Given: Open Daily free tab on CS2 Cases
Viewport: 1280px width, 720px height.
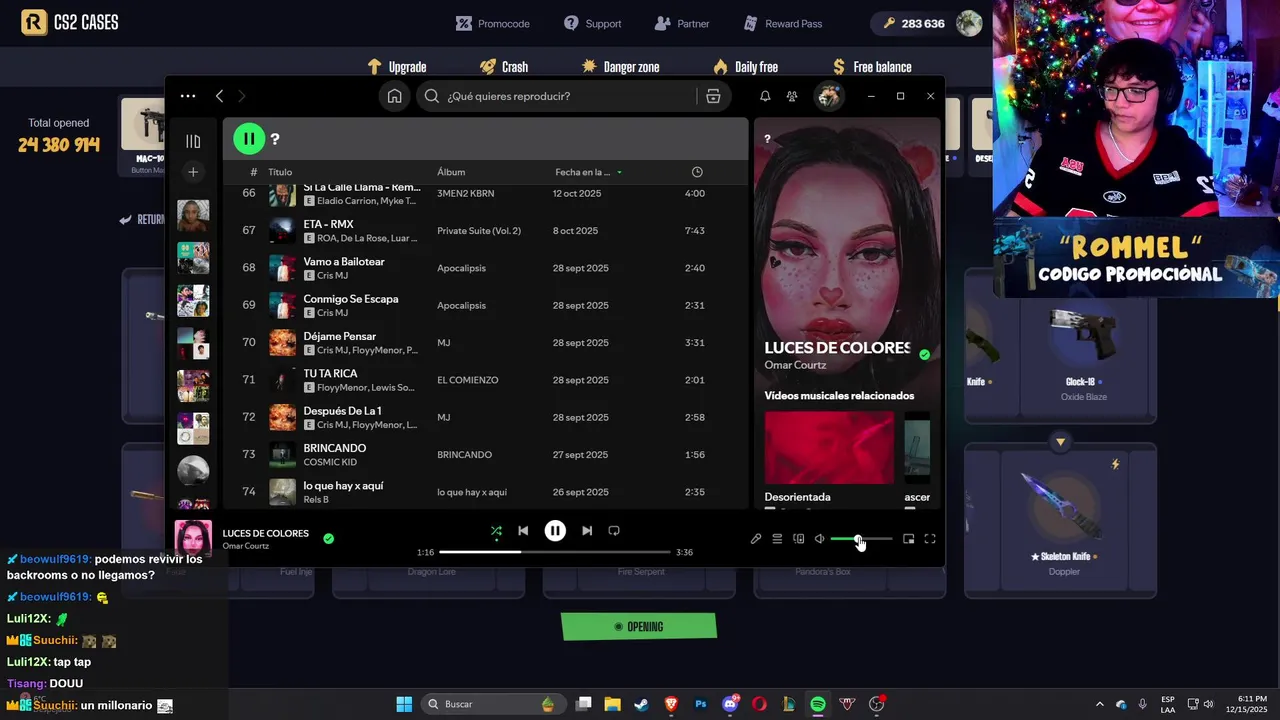Looking at the screenshot, I should coord(745,67).
